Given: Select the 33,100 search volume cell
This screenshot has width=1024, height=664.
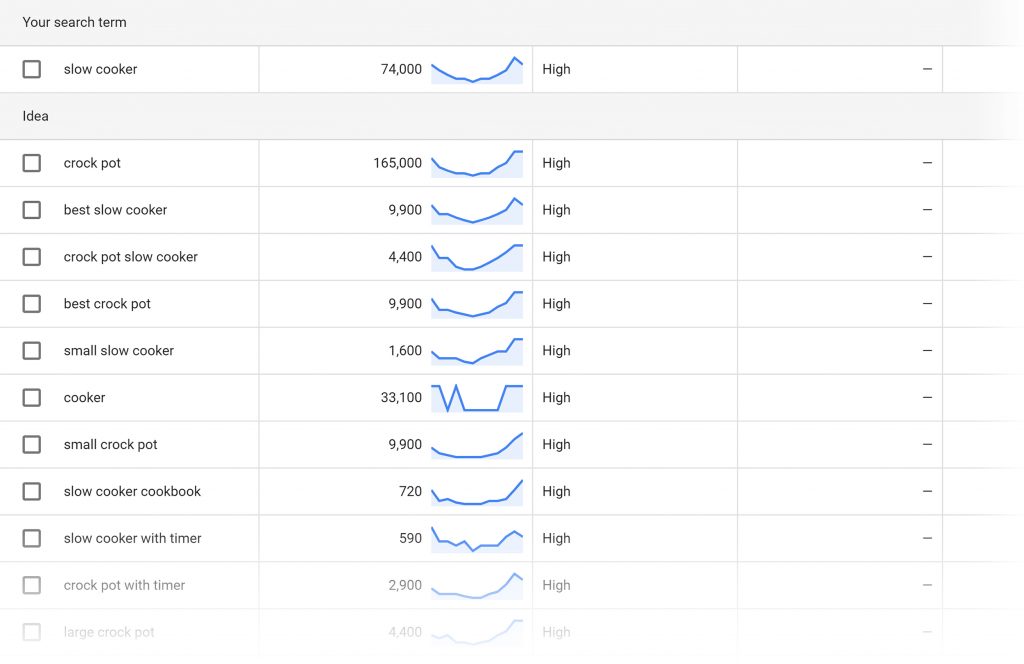Looking at the screenshot, I should tap(401, 398).
